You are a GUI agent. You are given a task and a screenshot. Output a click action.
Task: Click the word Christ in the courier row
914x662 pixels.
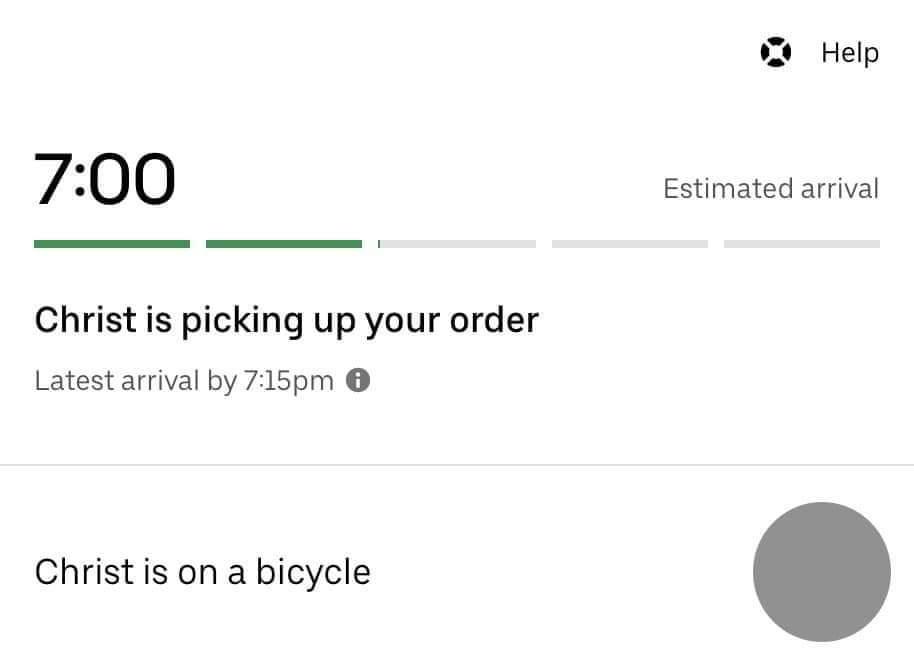click(x=85, y=572)
